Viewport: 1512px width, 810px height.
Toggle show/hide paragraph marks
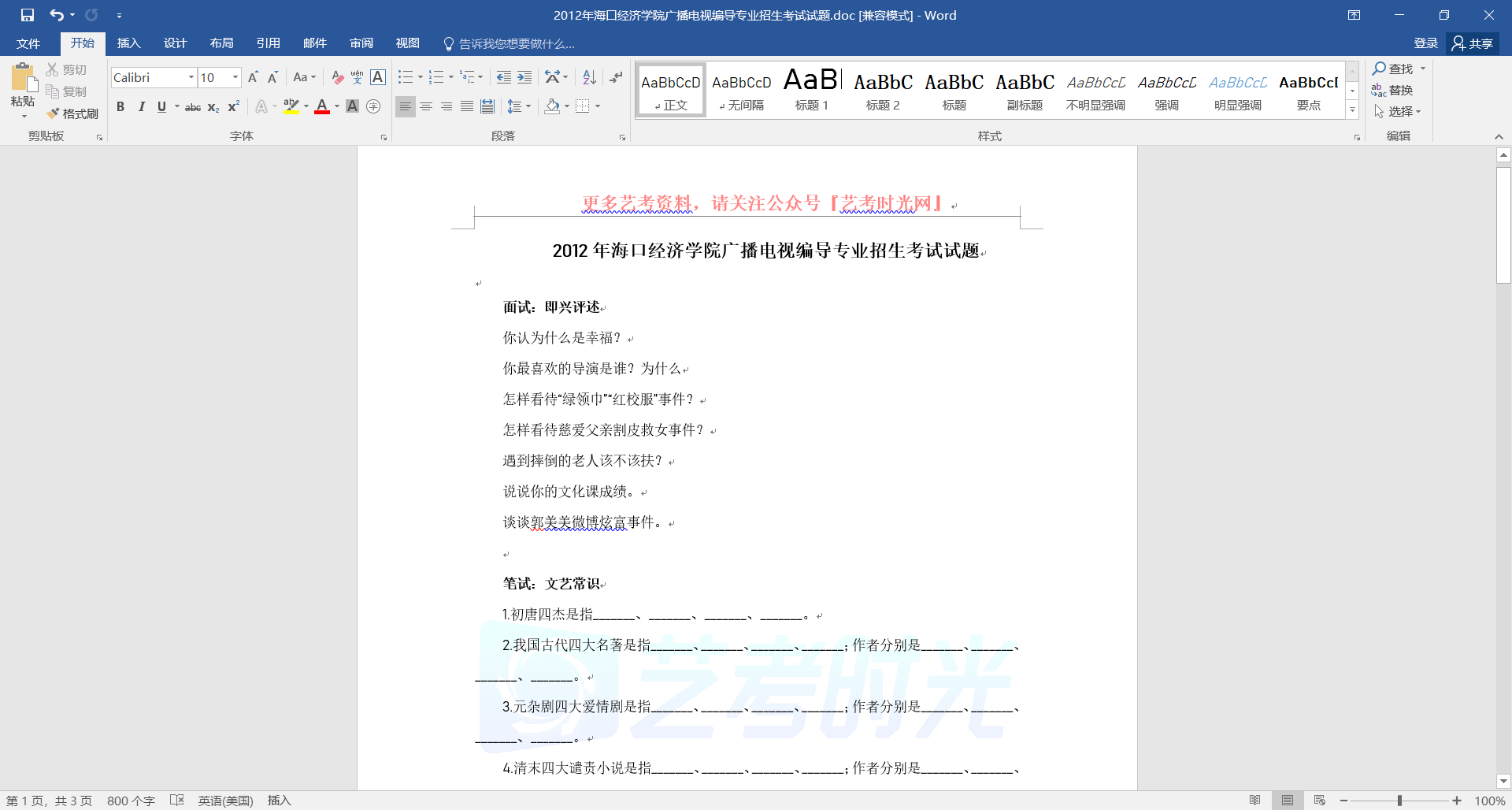[x=616, y=77]
